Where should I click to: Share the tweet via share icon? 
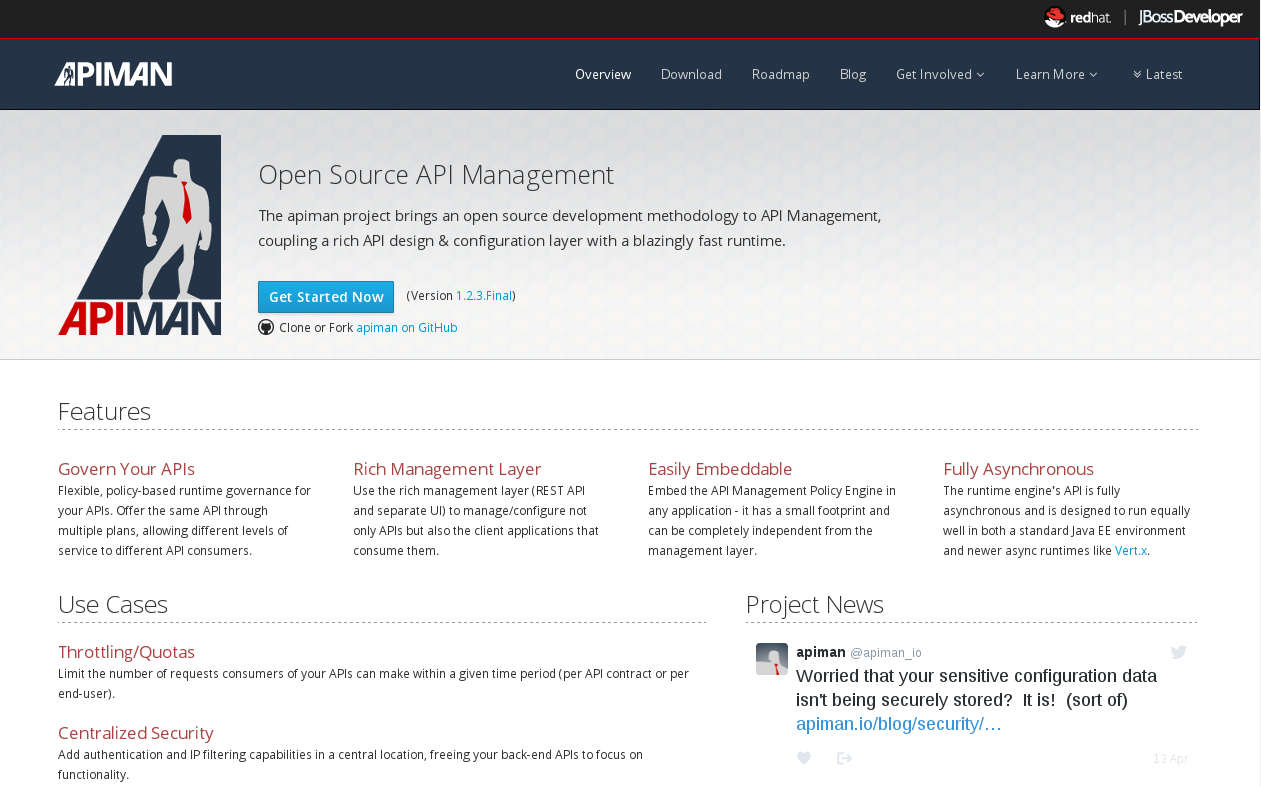[844, 758]
